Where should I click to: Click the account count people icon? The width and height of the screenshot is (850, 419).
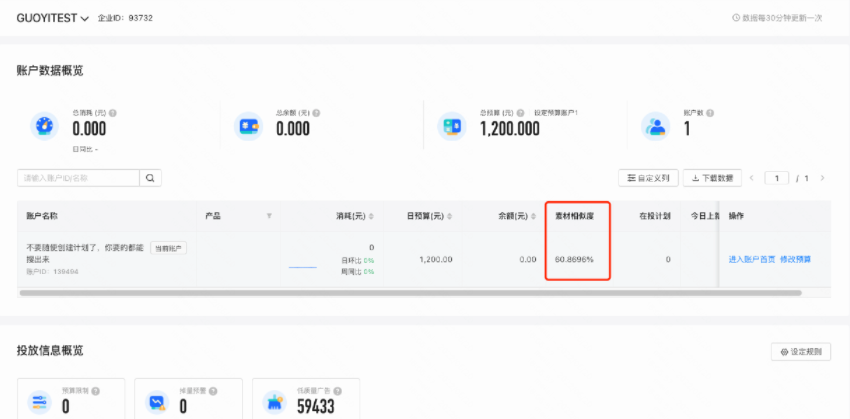tap(655, 126)
